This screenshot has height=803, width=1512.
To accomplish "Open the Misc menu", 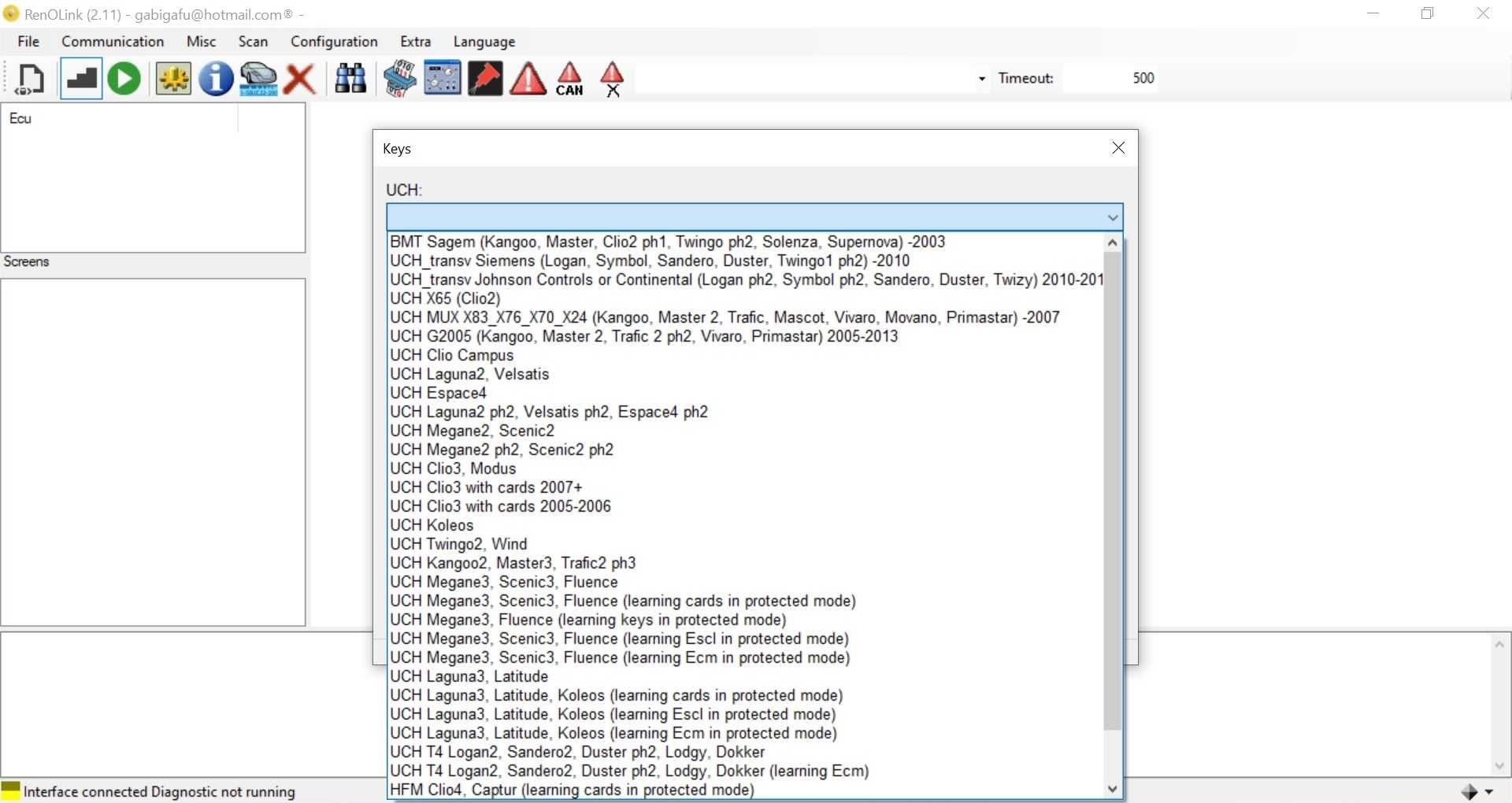I will 201,42.
